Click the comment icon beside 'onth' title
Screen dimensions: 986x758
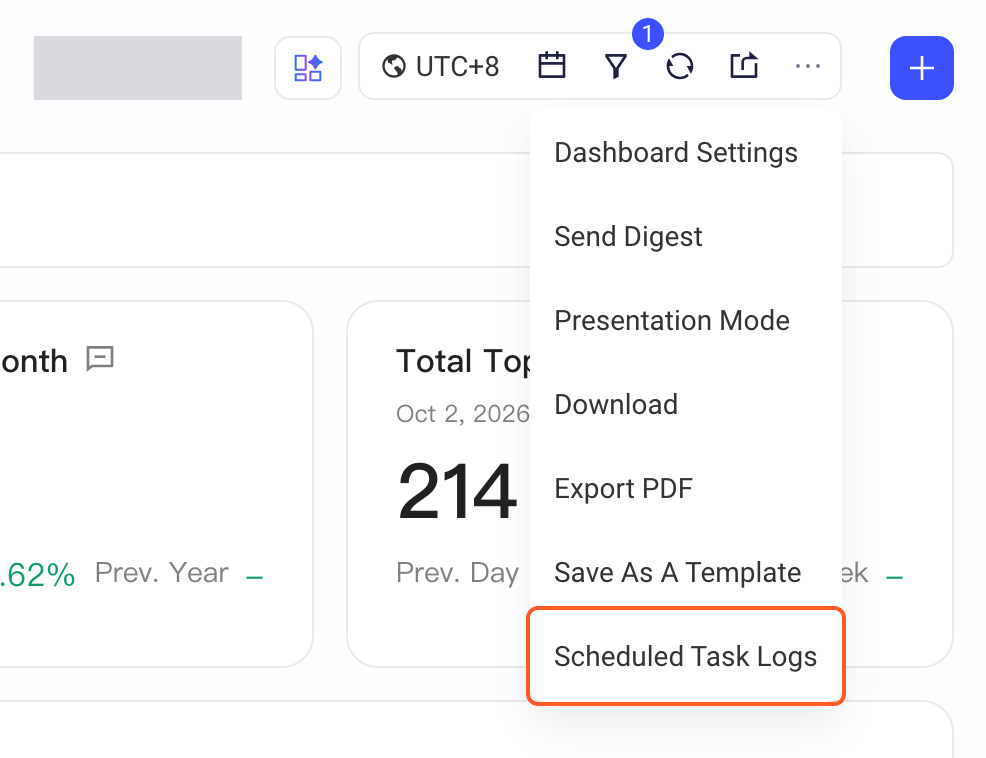100,359
